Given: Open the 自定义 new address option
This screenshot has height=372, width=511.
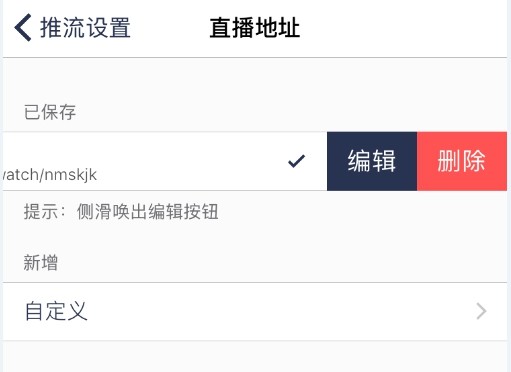Looking at the screenshot, I should pyautogui.click(x=255, y=311).
